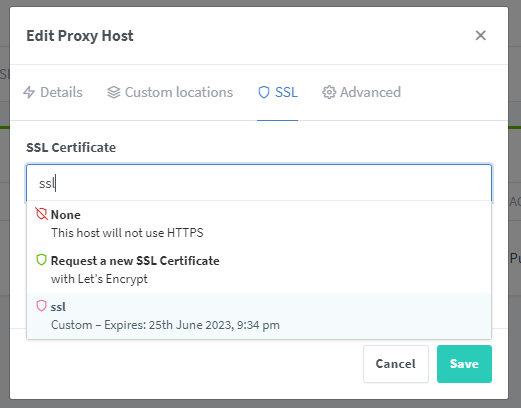Open the Advanced tab
This screenshot has height=408, width=521.
(361, 92)
